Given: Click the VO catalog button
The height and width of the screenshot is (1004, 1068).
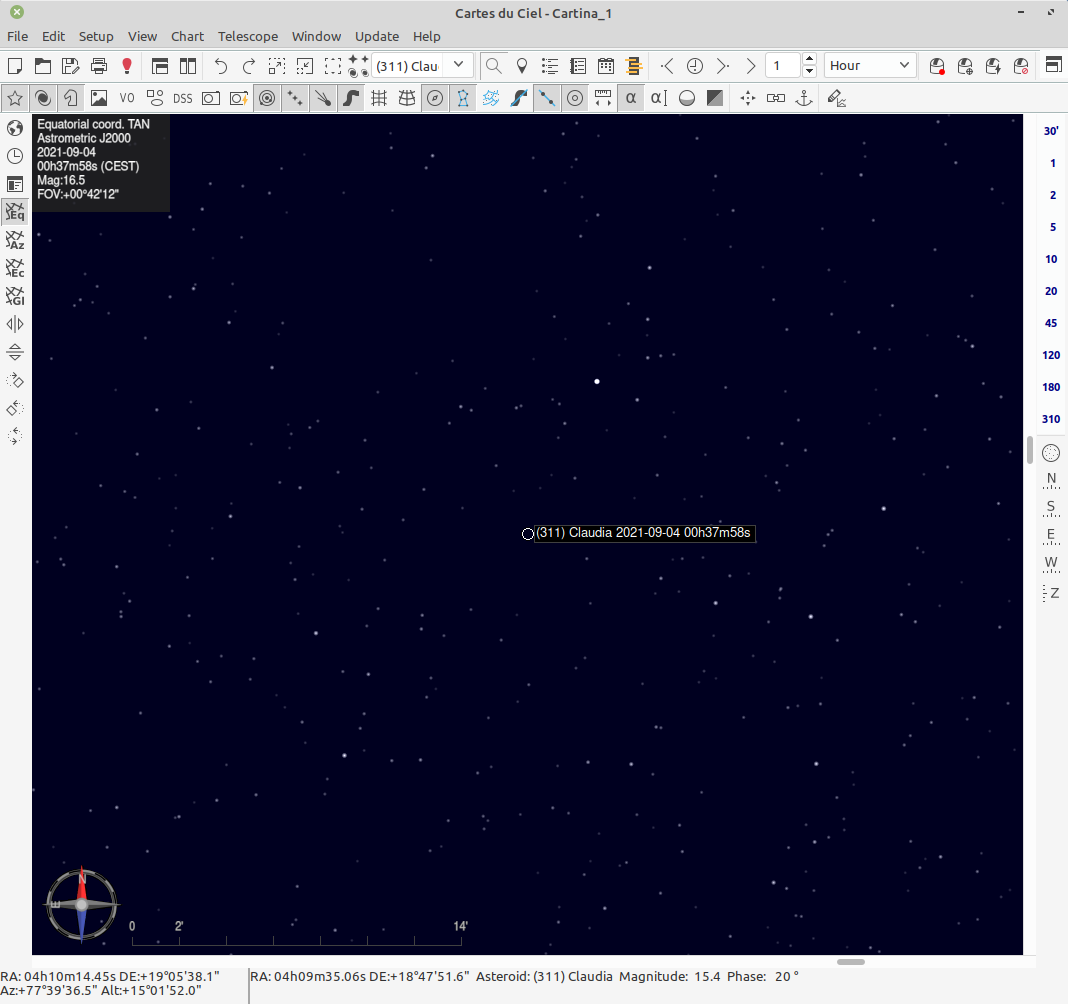Looking at the screenshot, I should [127, 99].
